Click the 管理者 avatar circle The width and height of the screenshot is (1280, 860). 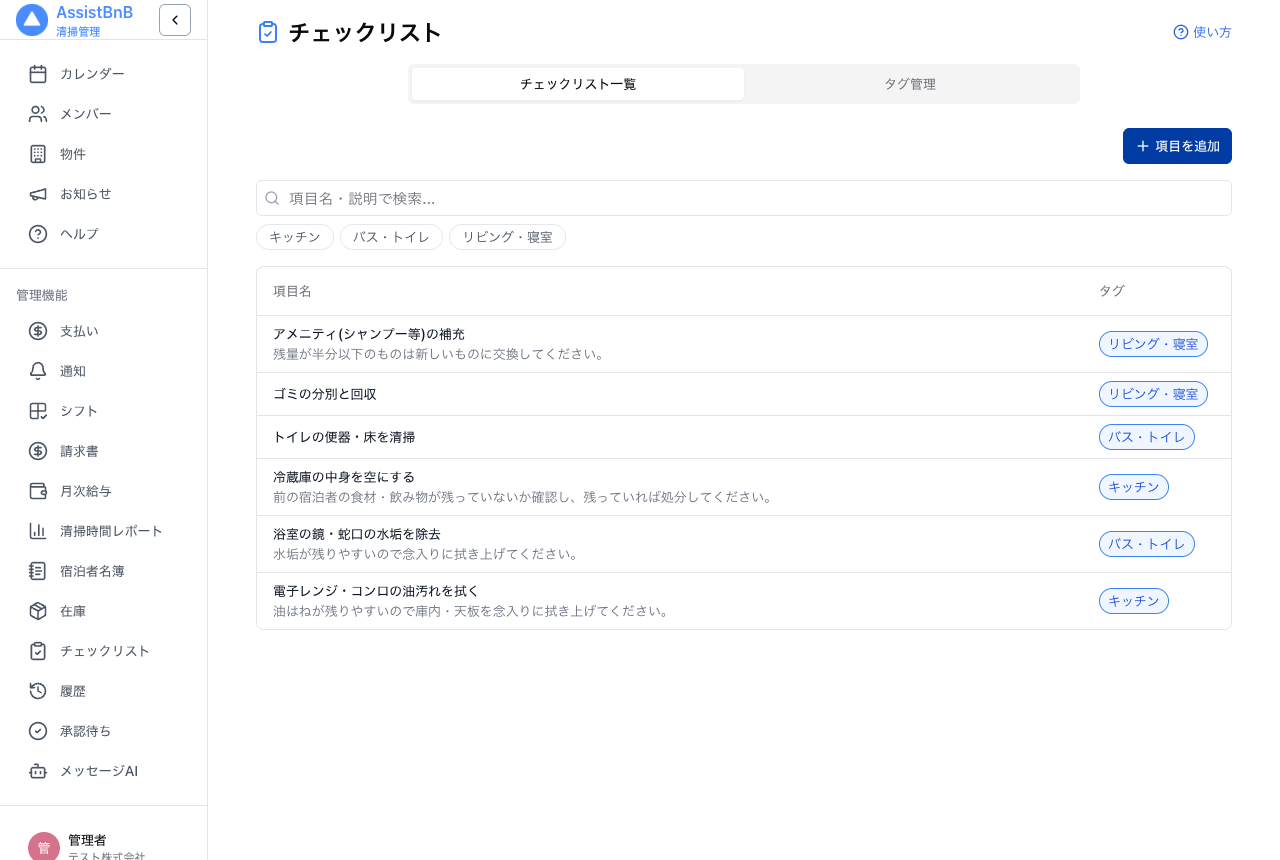pos(44,847)
